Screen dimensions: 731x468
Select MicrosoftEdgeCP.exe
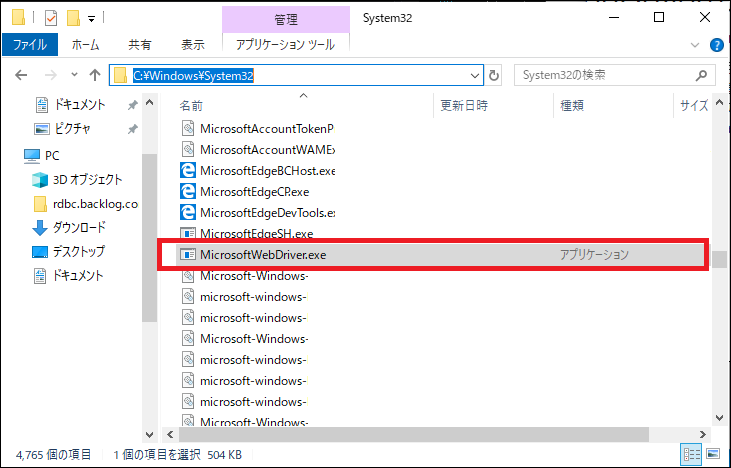(x=245, y=192)
